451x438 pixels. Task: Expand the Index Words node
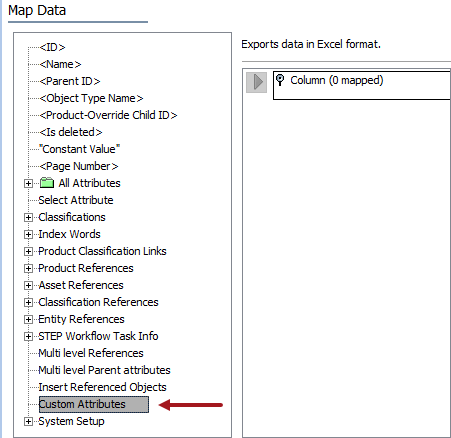(x=28, y=234)
